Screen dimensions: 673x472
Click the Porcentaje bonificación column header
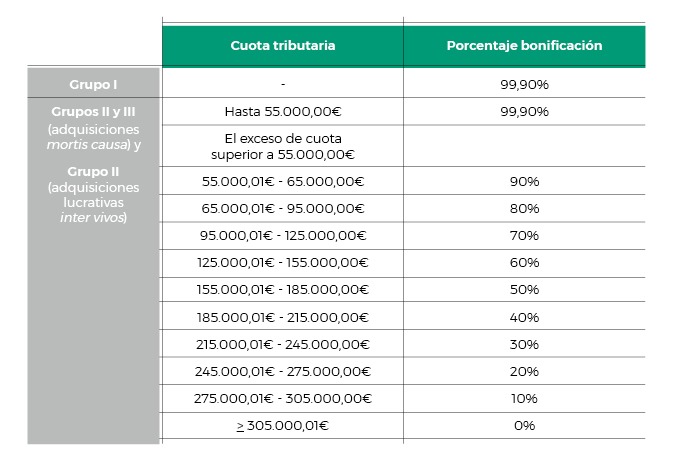pyautogui.click(x=524, y=46)
